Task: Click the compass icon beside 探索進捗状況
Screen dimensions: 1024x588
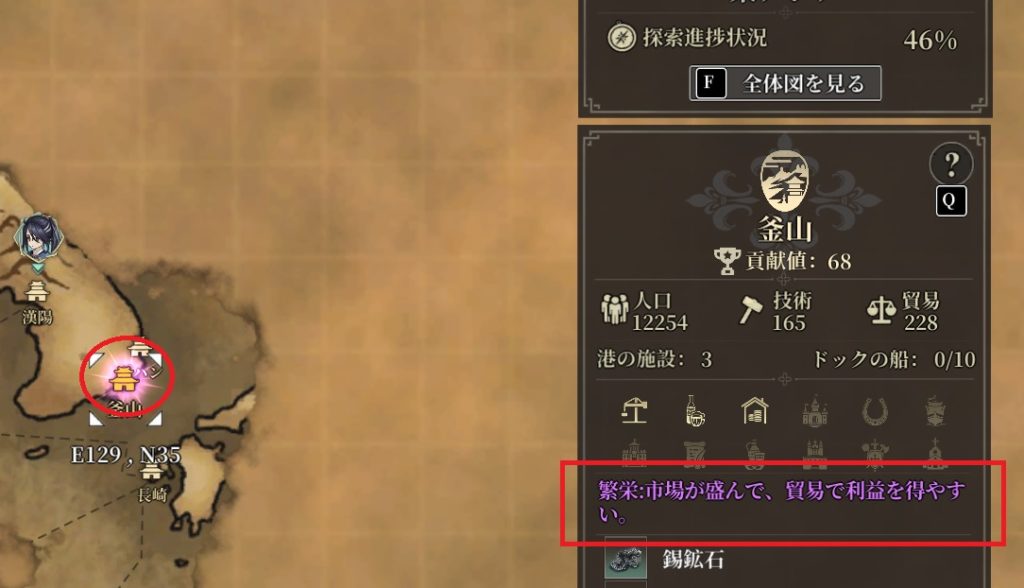Action: (x=621, y=38)
